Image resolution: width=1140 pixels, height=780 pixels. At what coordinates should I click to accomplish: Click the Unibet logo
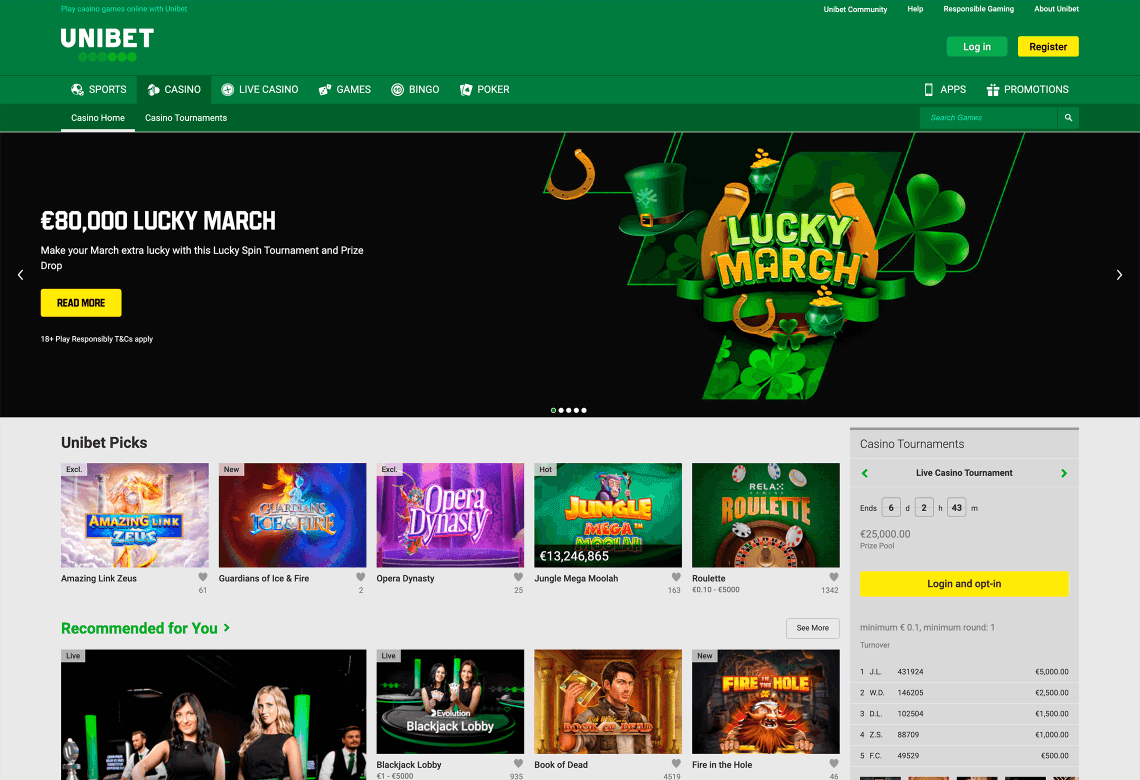(x=107, y=44)
